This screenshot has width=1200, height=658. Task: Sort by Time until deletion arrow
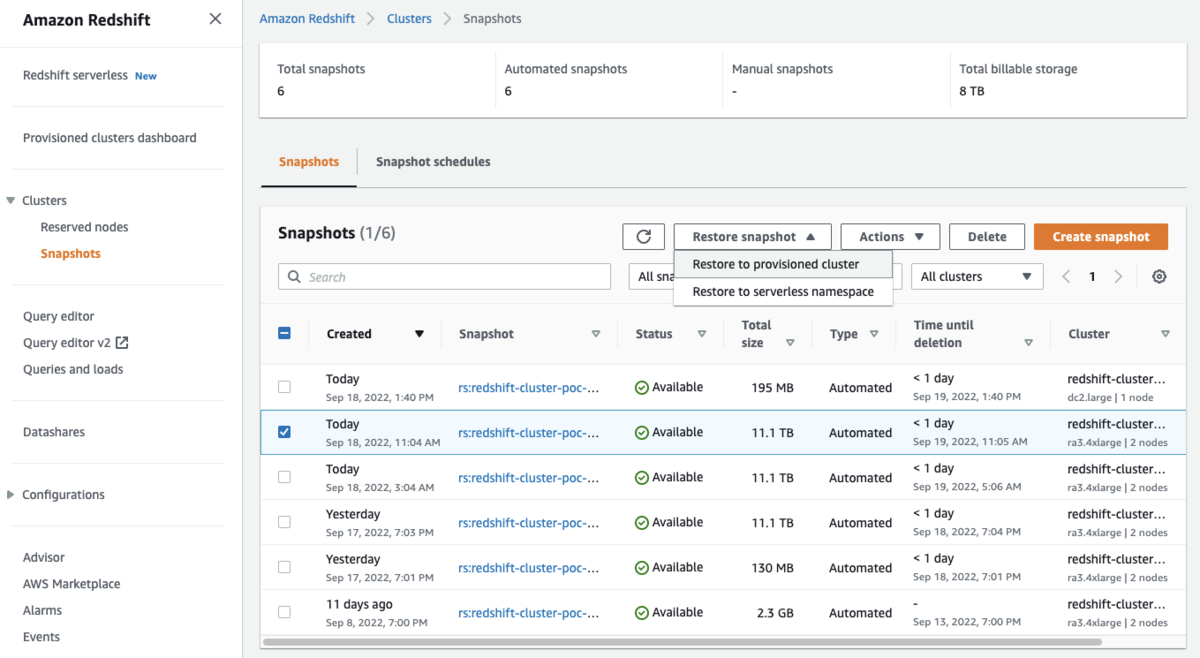pos(1028,343)
